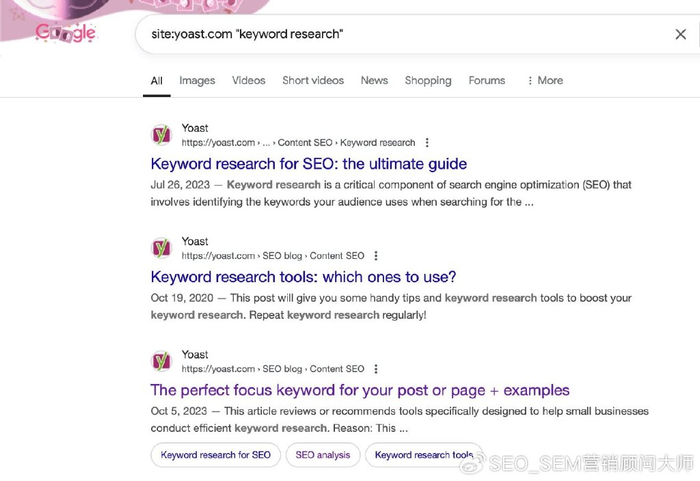Click breadcrumb URL under the keyword research tools result
700x481 pixels.
(273, 255)
